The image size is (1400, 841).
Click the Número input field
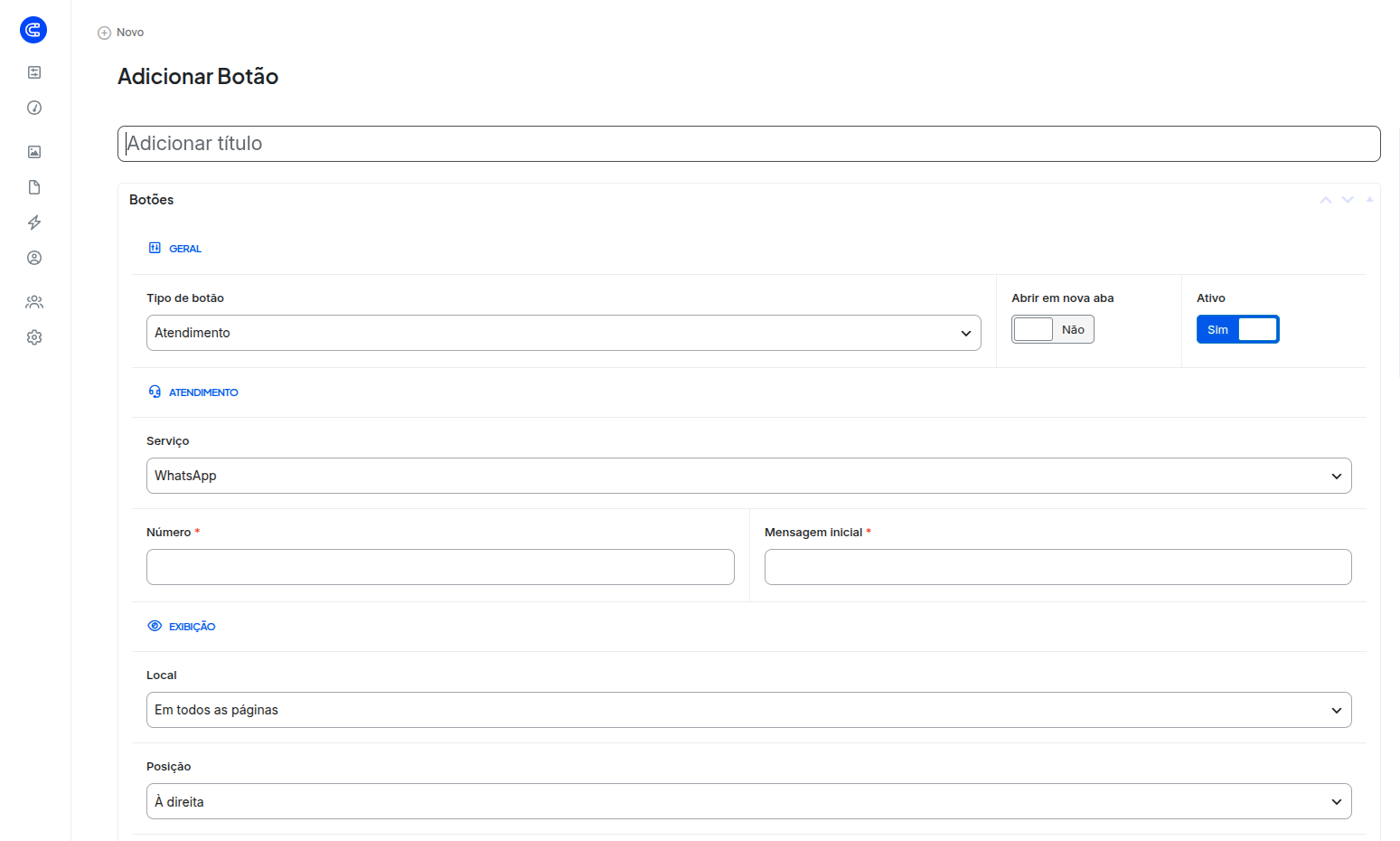(440, 567)
